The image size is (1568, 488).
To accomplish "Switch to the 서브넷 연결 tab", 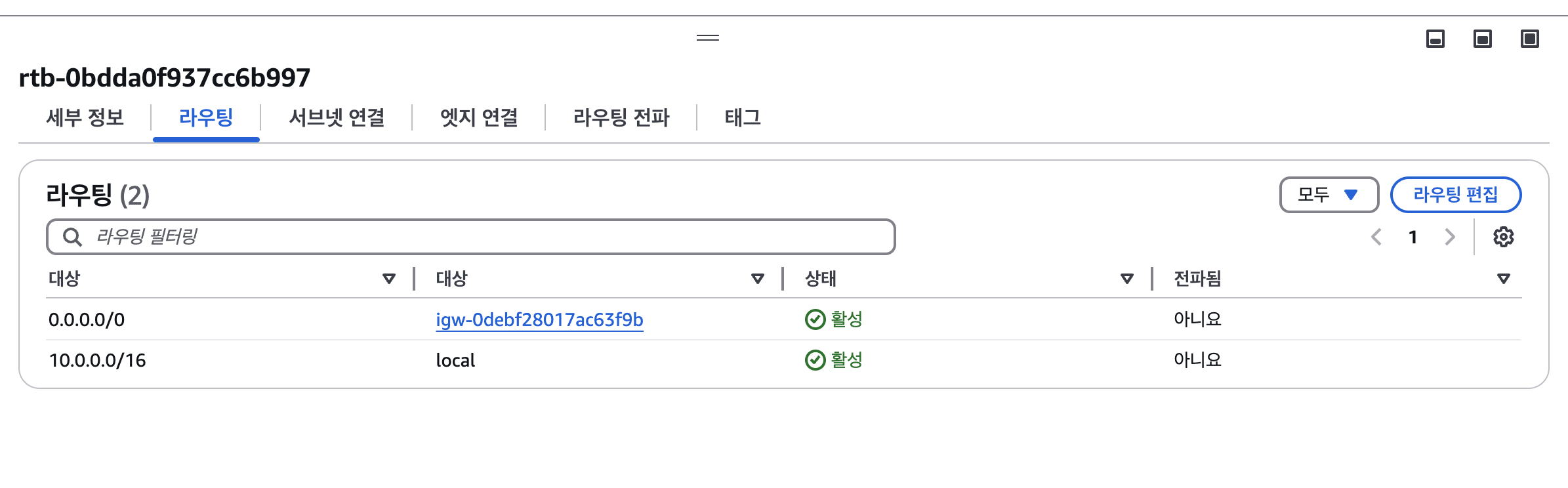I will 337,118.
